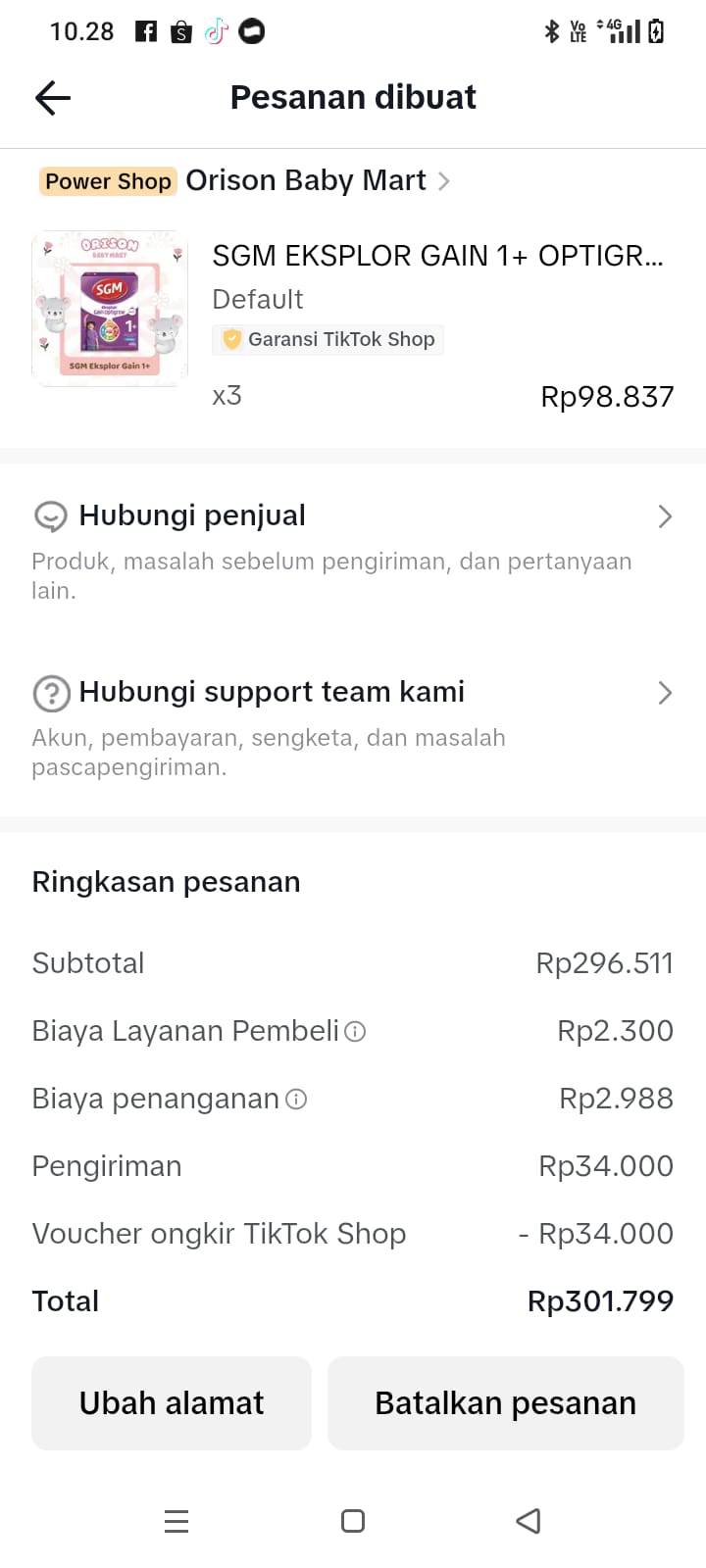Tap info icon beside Biaya Layanan Pembeli
This screenshot has width=706, height=1568.
coord(356,1032)
